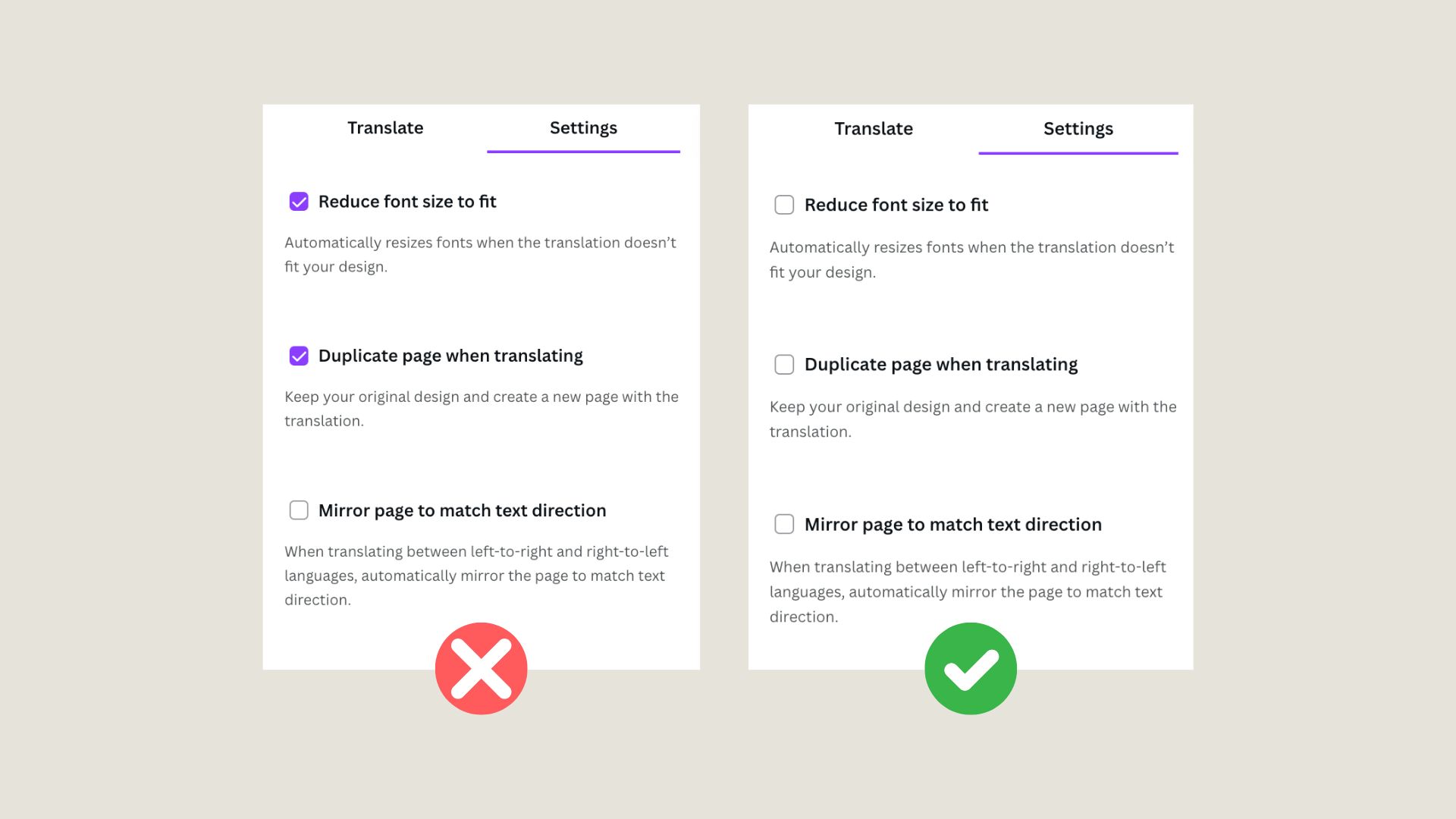Enable Mirror page checkbox in green-check panel

click(784, 524)
